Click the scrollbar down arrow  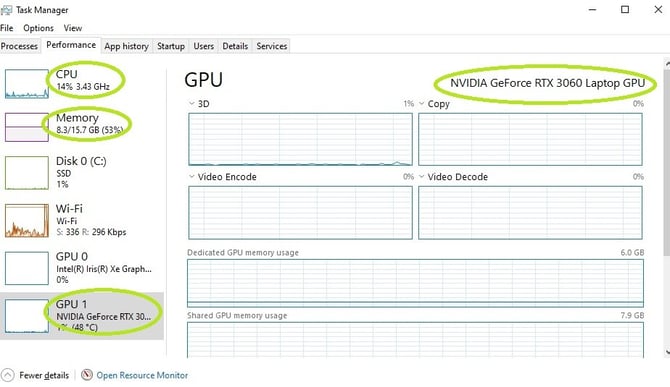pyautogui.click(x=667, y=352)
